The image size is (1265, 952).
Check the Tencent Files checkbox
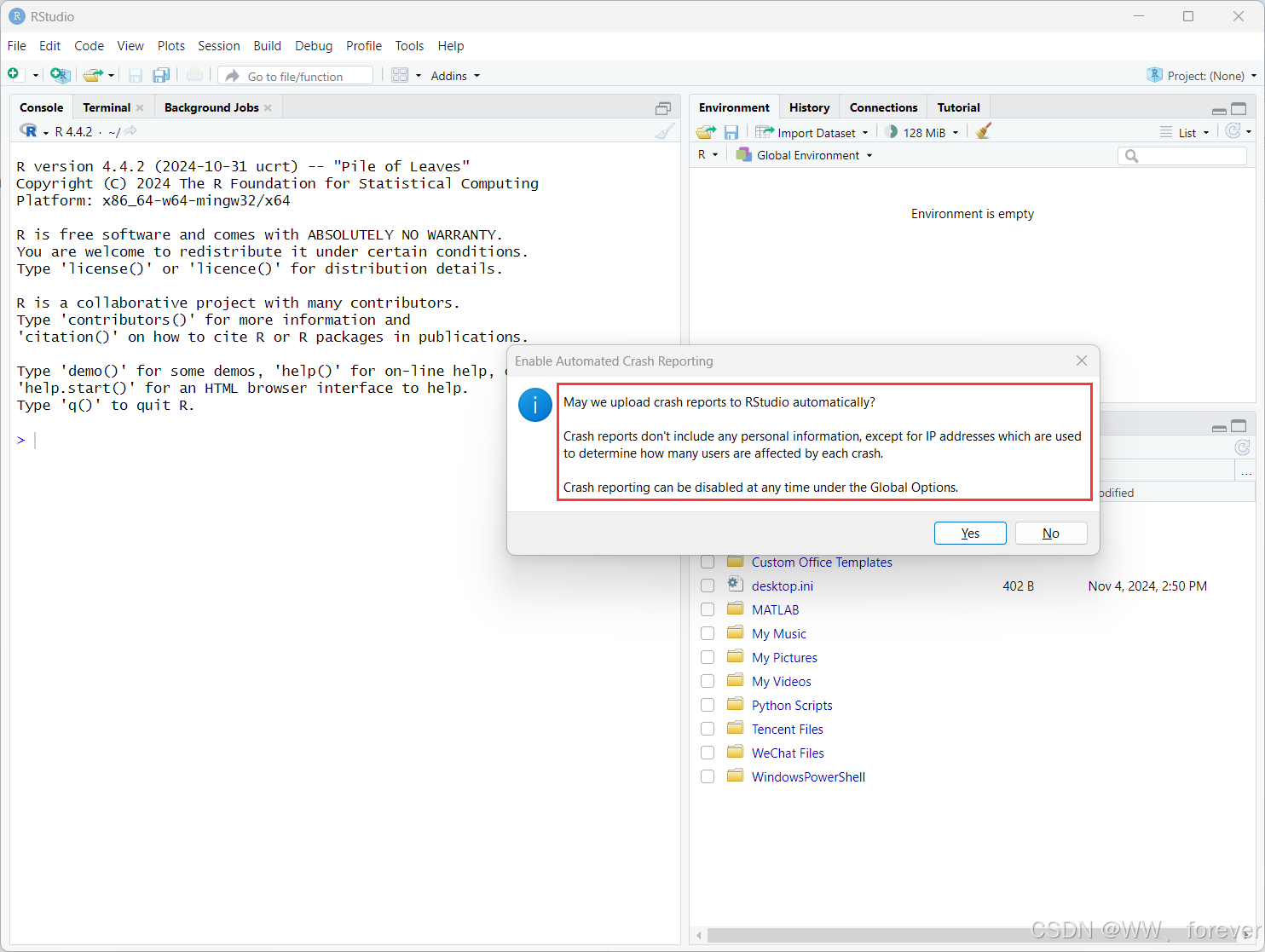click(708, 730)
